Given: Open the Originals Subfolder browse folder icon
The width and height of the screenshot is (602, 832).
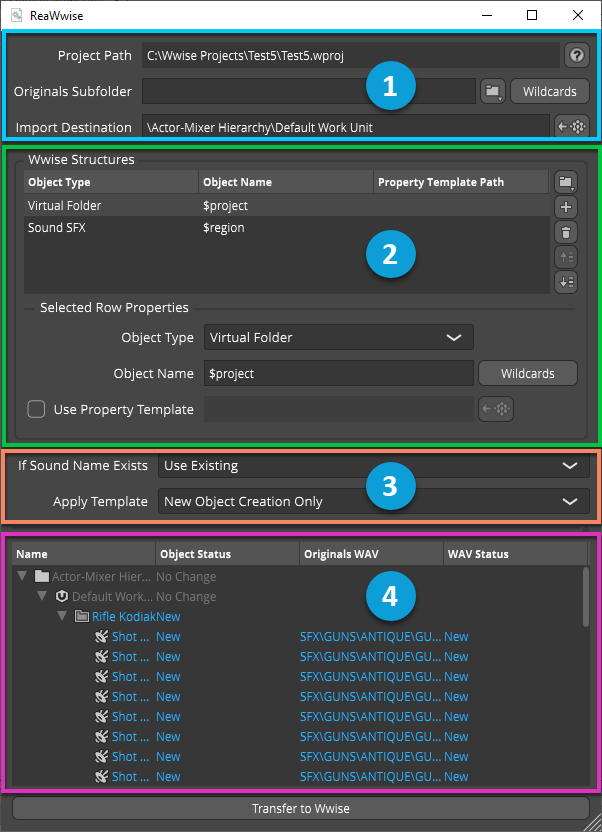Looking at the screenshot, I should pyautogui.click(x=492, y=92).
